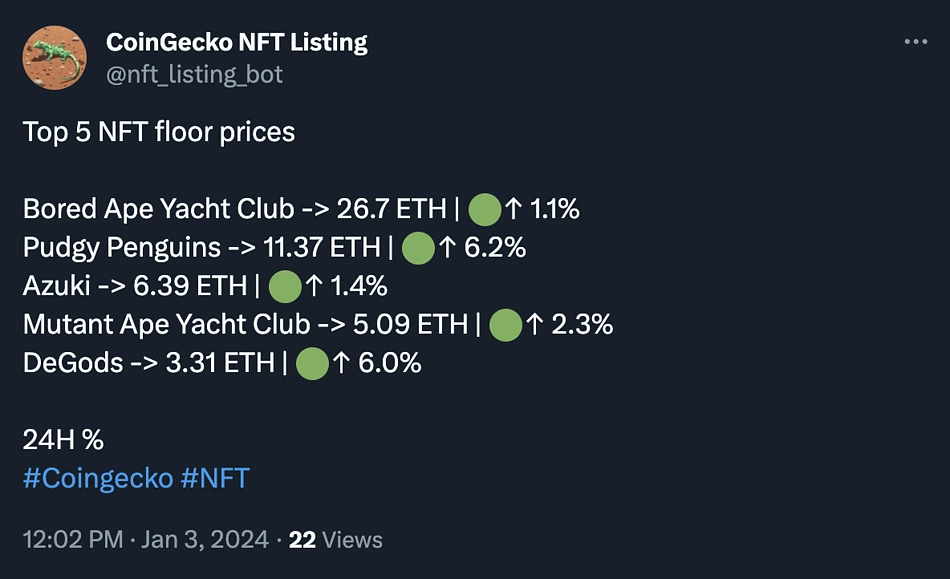The width and height of the screenshot is (950, 579).
Task: Click green circle on Bored Ape Yacht Club line
Action: coord(485,210)
